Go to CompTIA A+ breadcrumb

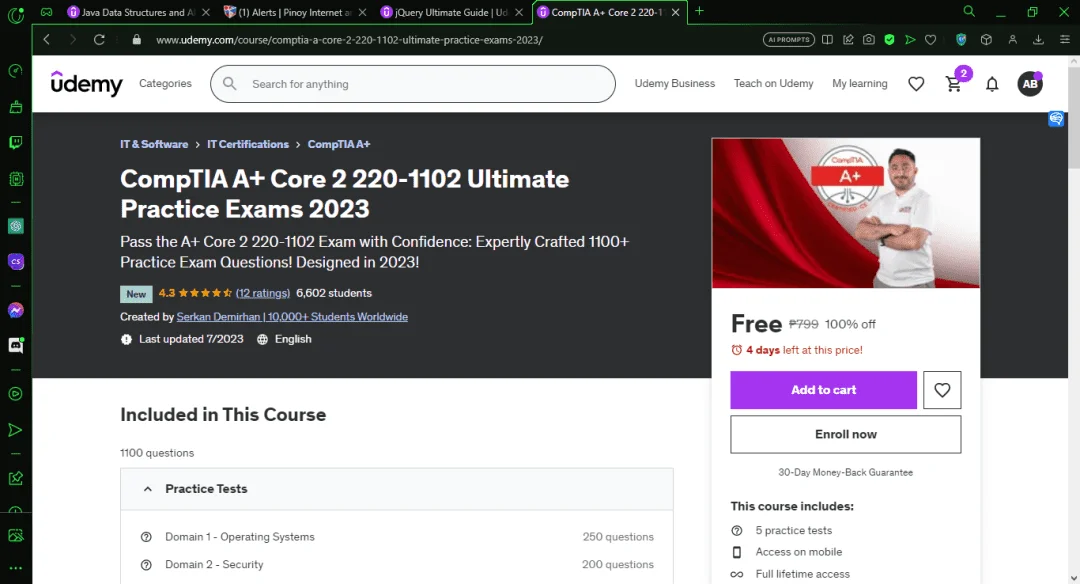pyautogui.click(x=339, y=144)
